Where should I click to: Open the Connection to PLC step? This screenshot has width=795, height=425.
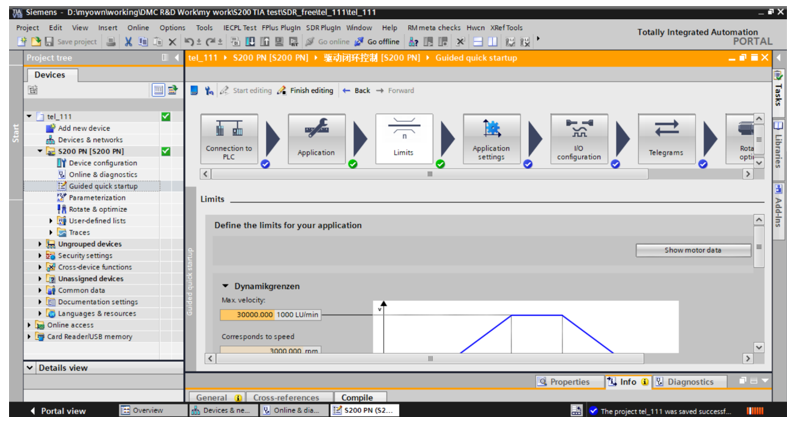pyautogui.click(x=229, y=138)
